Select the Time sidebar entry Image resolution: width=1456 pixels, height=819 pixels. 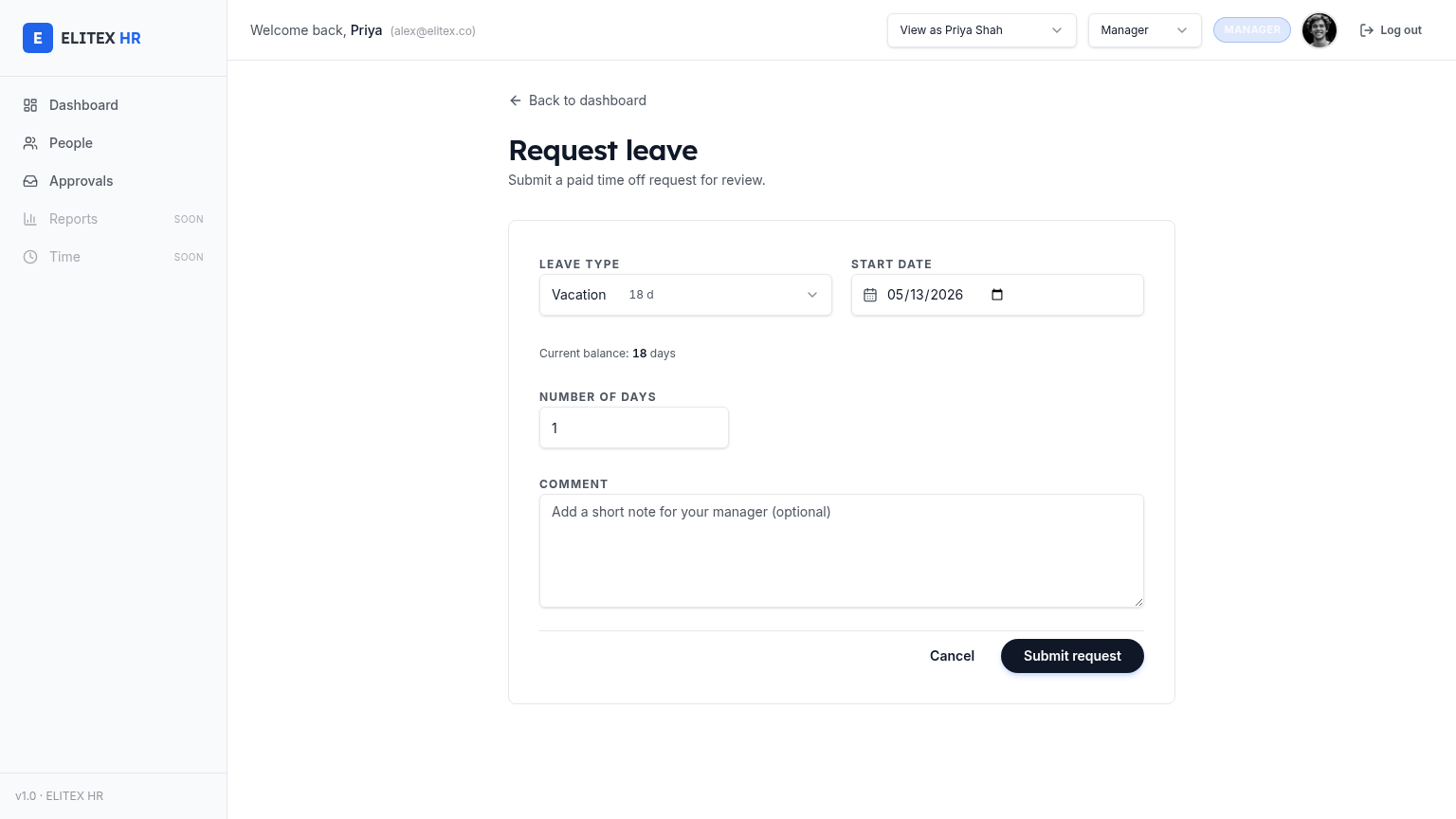click(114, 257)
